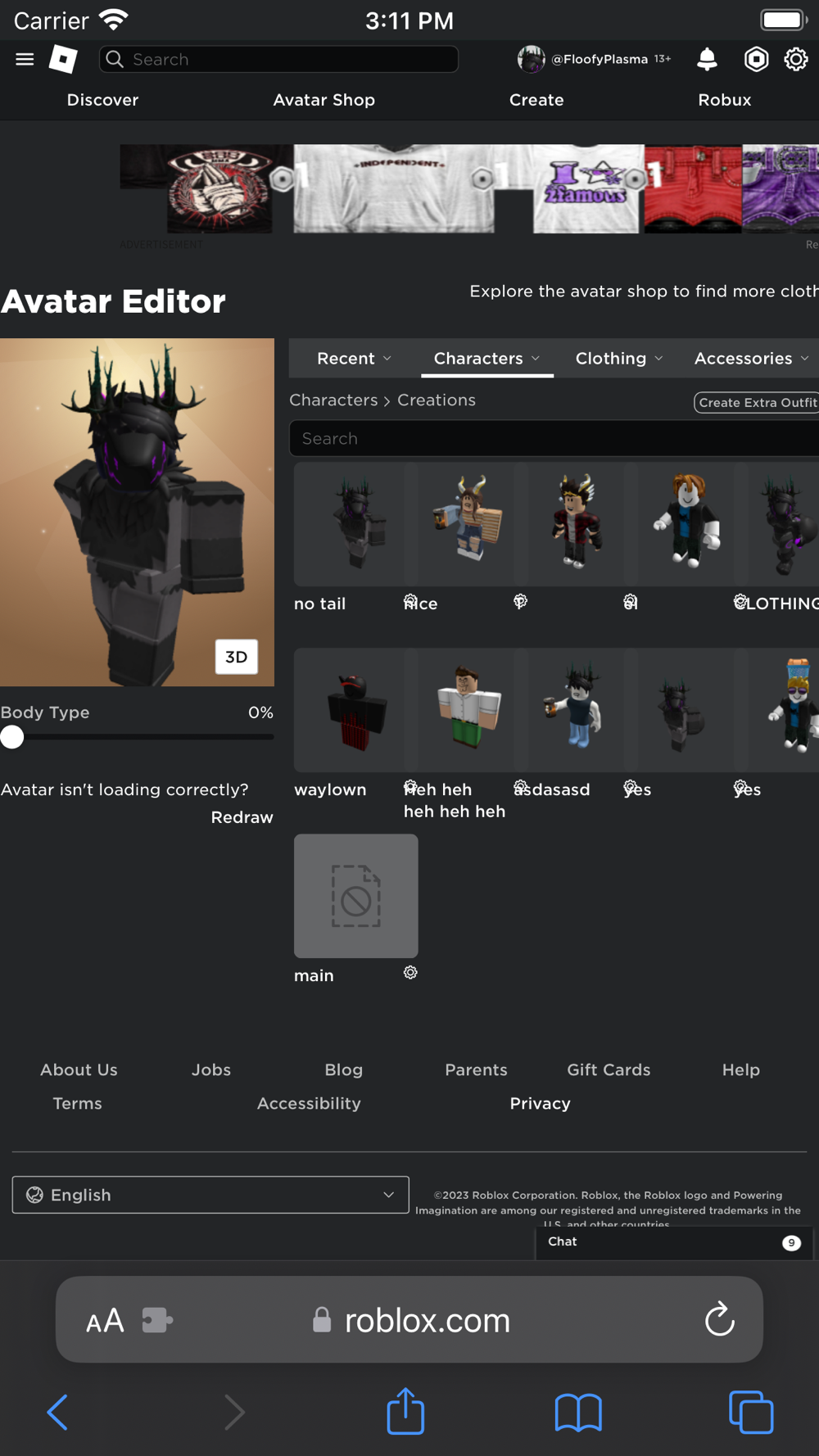Open the Terms footer link
The height and width of the screenshot is (1456, 819).
[x=78, y=1103]
